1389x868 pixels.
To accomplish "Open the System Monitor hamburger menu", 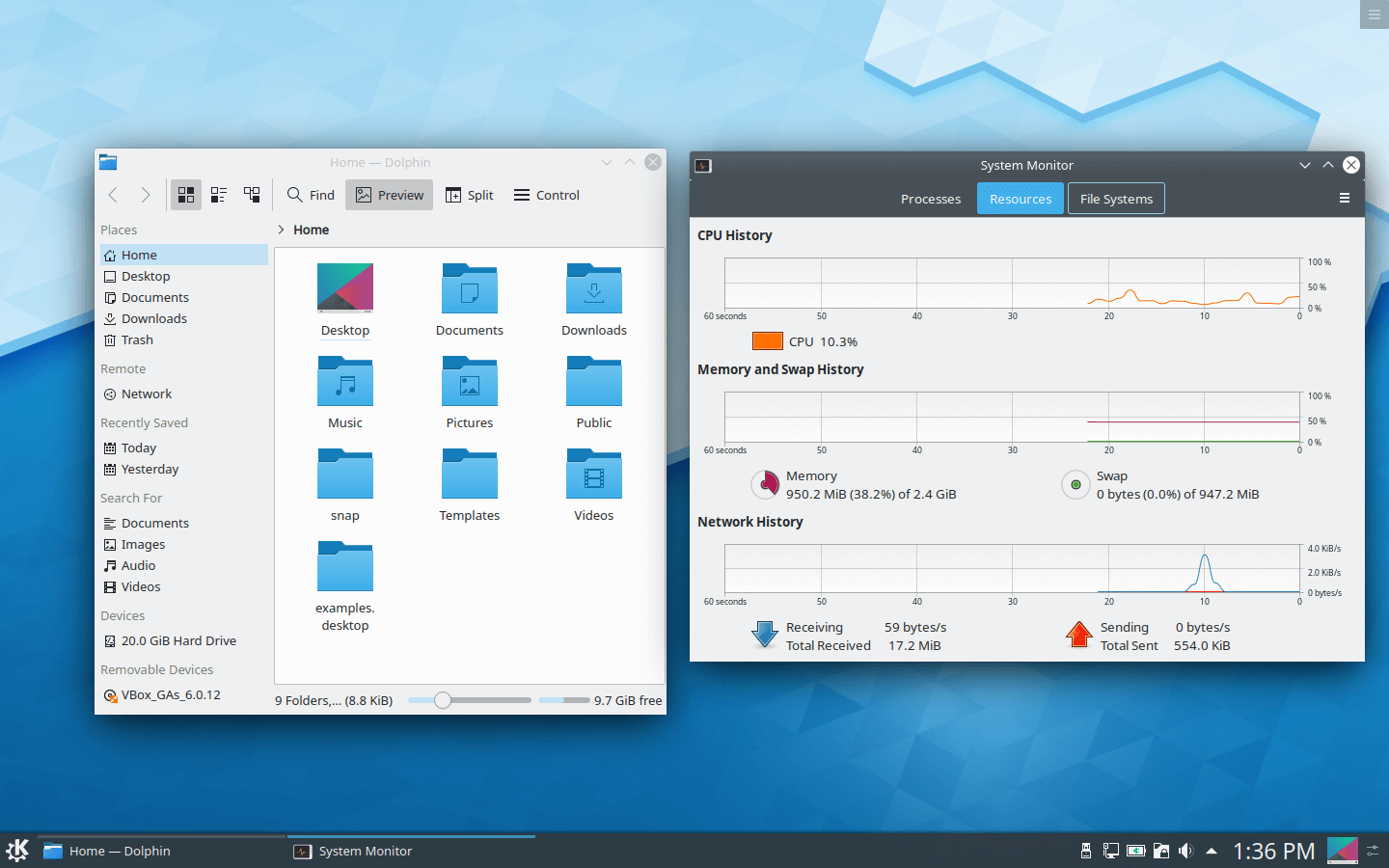I will click(1345, 198).
